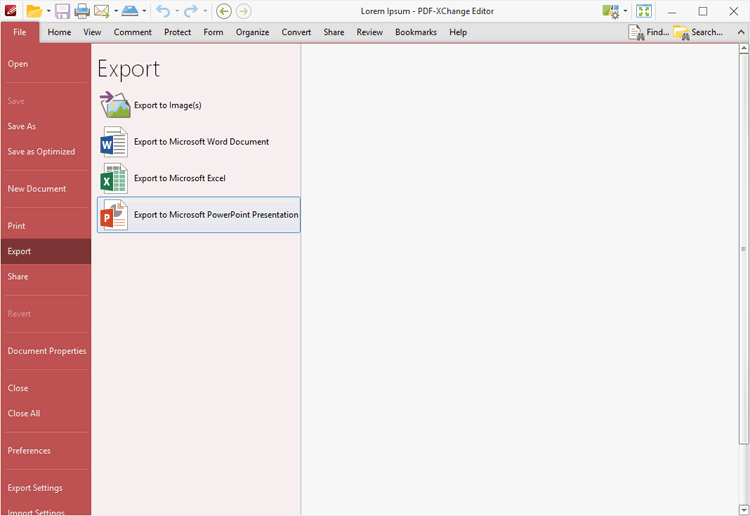Viewport: 750px width, 516px height.
Task: Select Save As in the File sidebar
Action: (46, 126)
